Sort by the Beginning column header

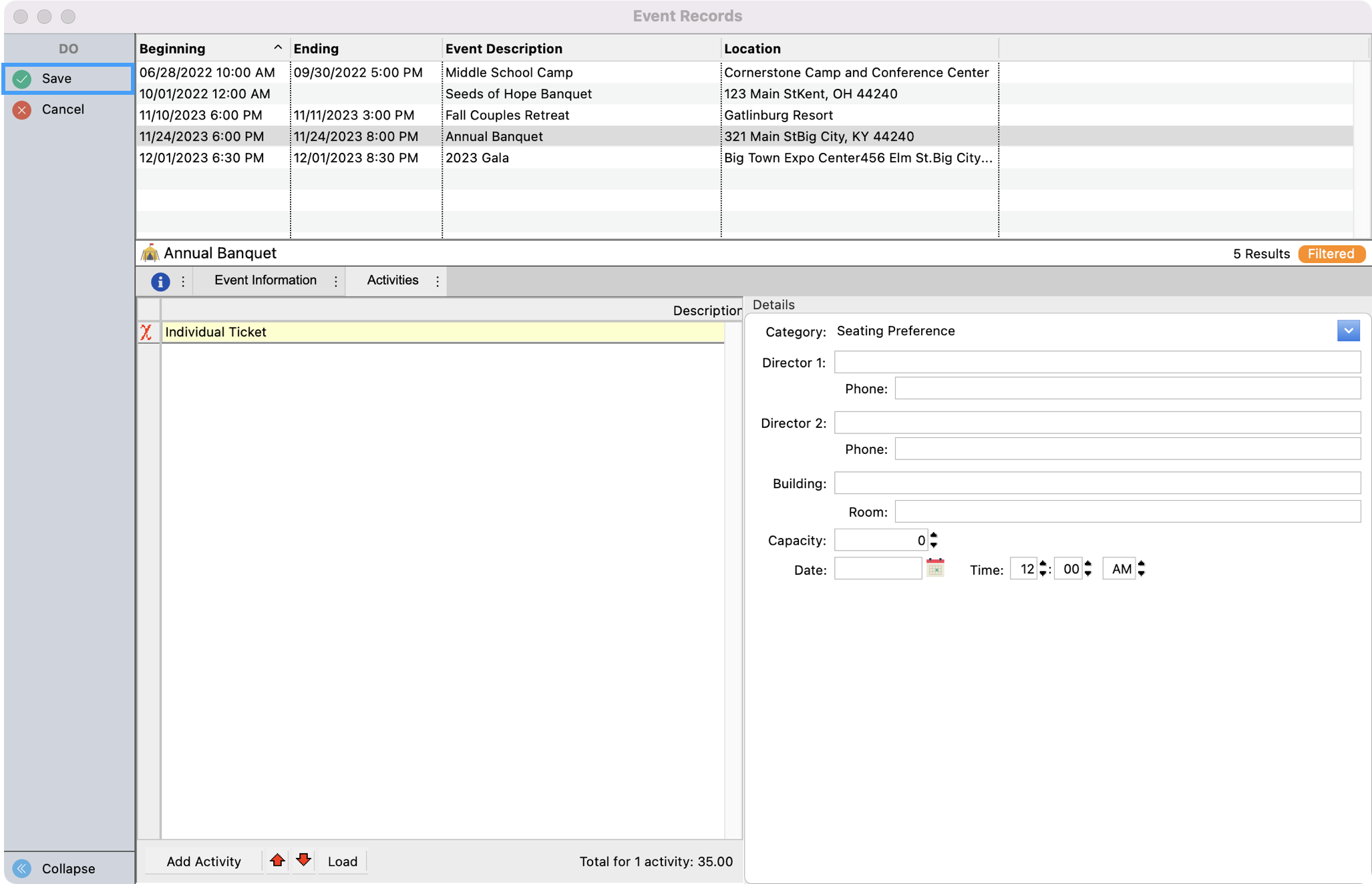tap(172, 49)
